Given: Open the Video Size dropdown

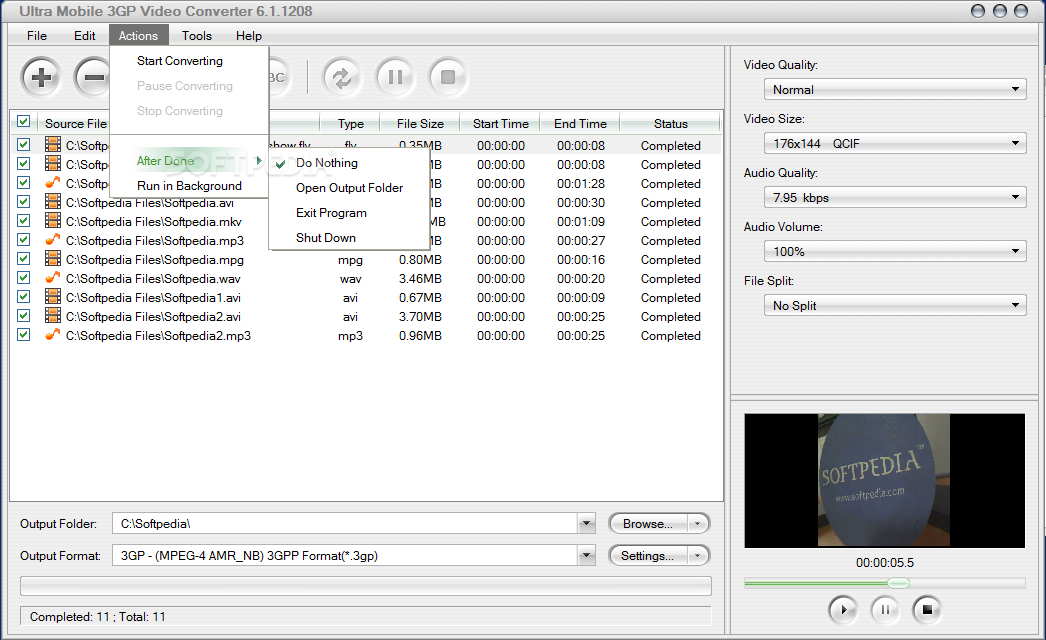Looking at the screenshot, I should 895,143.
